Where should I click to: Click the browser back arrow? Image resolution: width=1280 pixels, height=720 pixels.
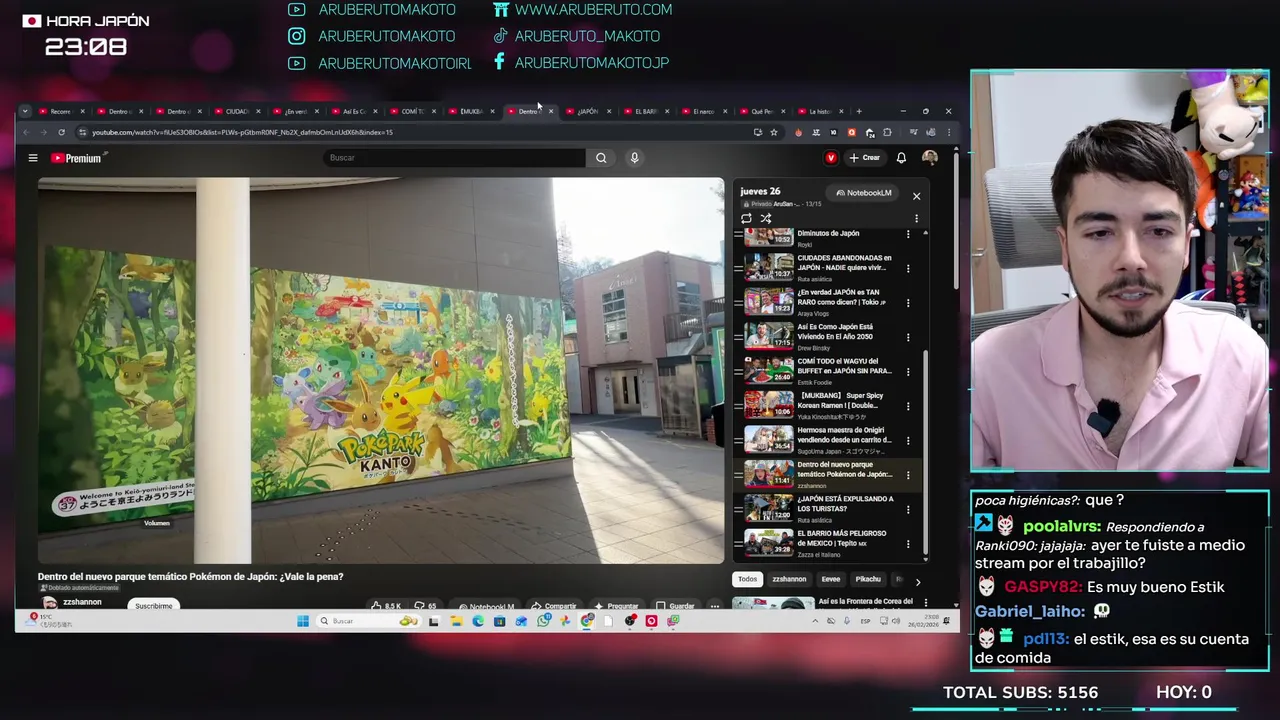[26, 132]
